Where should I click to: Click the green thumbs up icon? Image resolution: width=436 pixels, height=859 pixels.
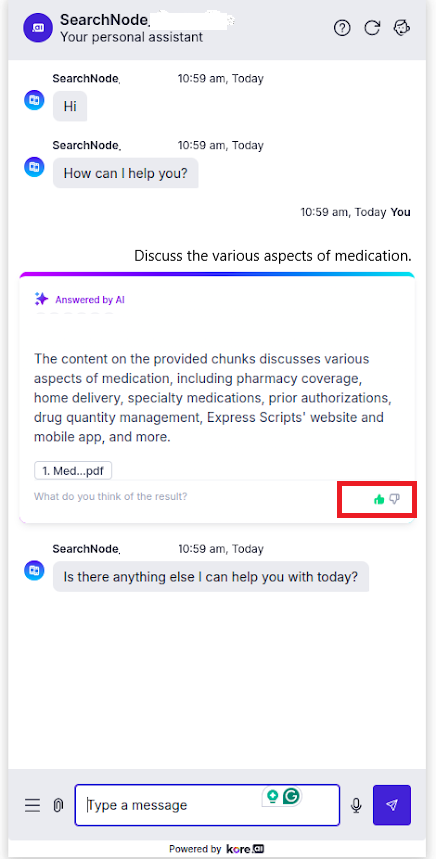pyautogui.click(x=378, y=499)
